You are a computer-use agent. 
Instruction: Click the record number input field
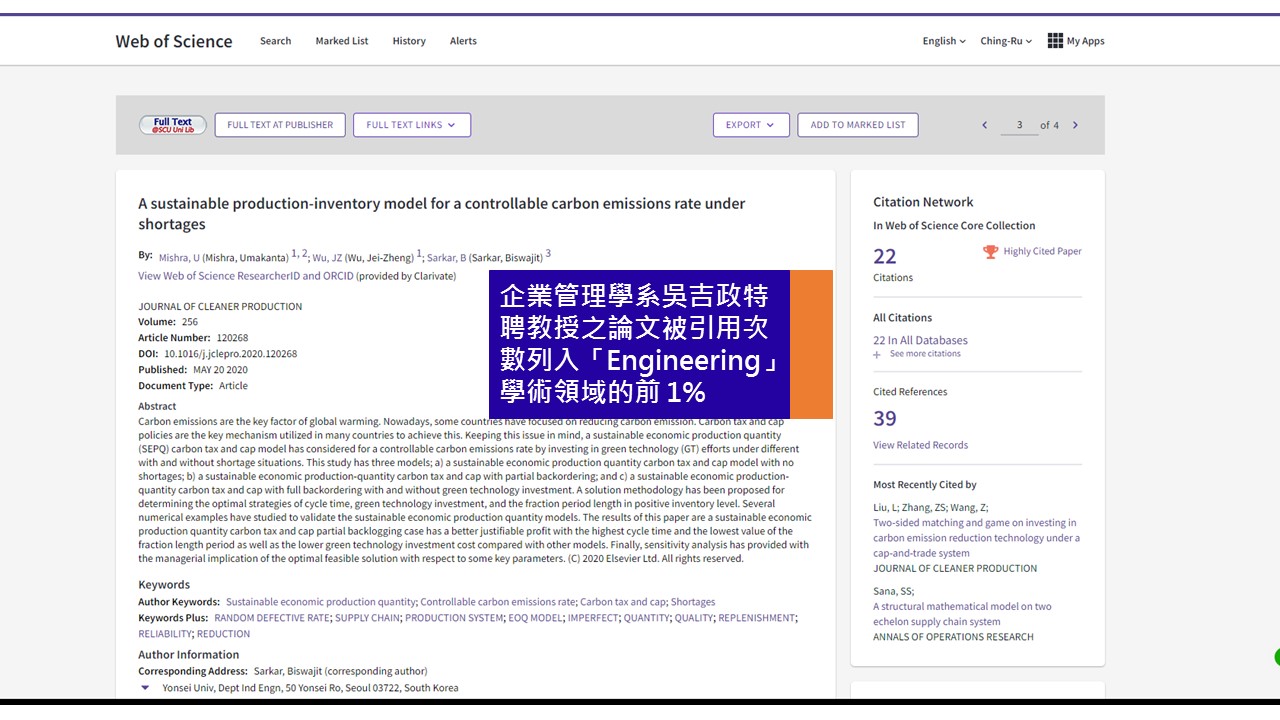tap(1019, 125)
